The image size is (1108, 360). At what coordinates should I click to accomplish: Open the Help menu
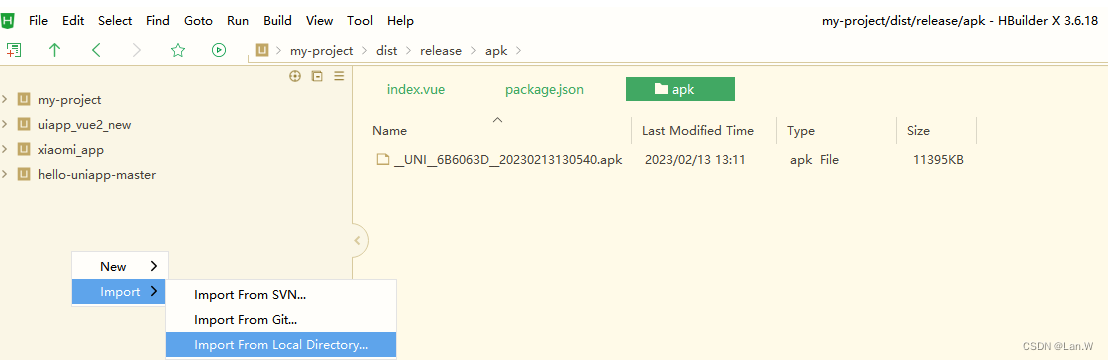point(401,21)
